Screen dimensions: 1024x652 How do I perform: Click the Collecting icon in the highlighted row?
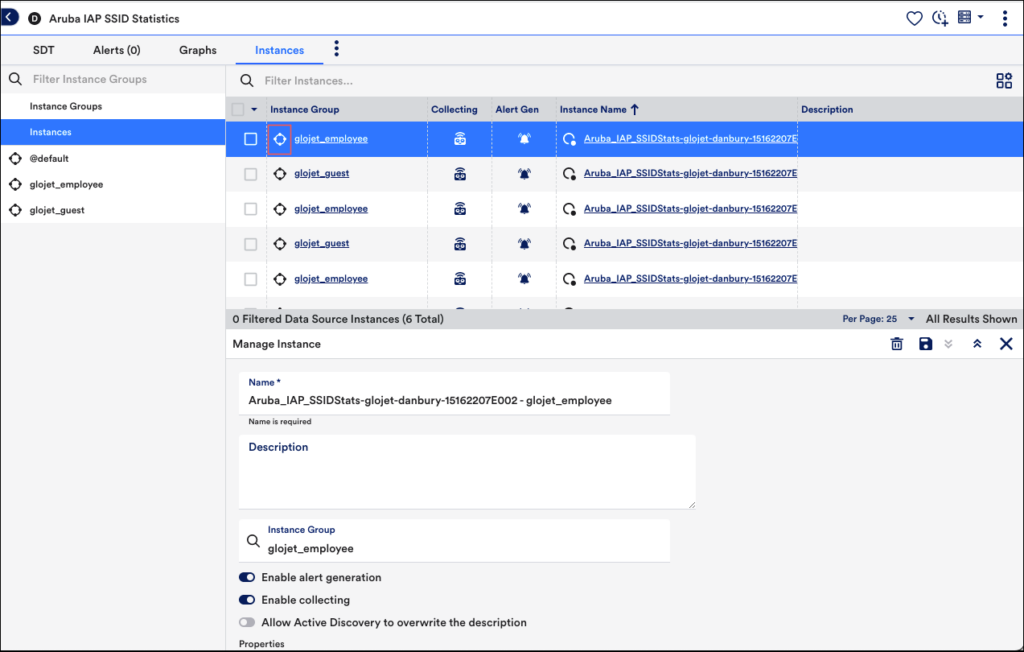point(460,139)
